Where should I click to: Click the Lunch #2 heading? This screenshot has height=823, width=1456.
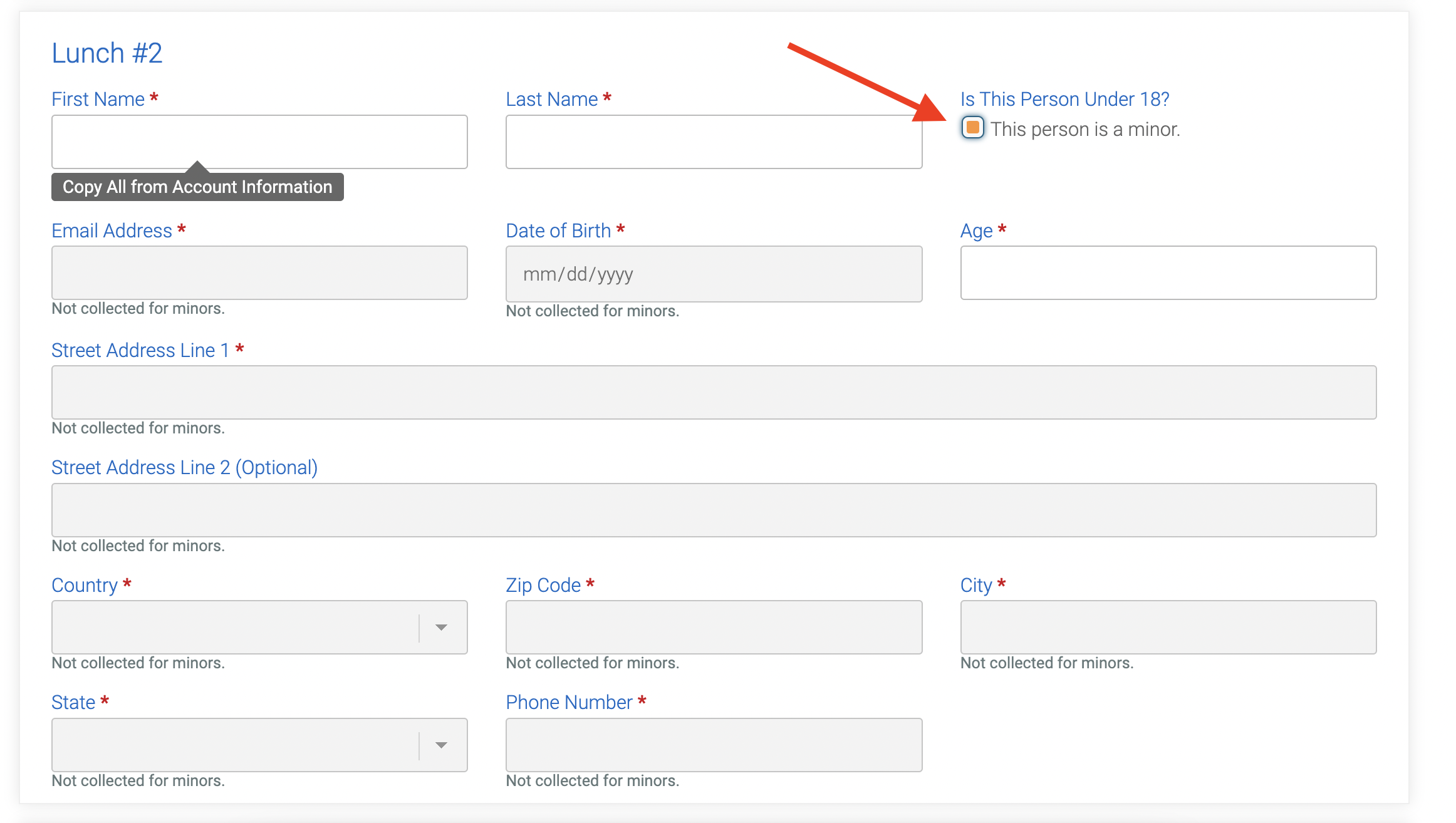[107, 53]
